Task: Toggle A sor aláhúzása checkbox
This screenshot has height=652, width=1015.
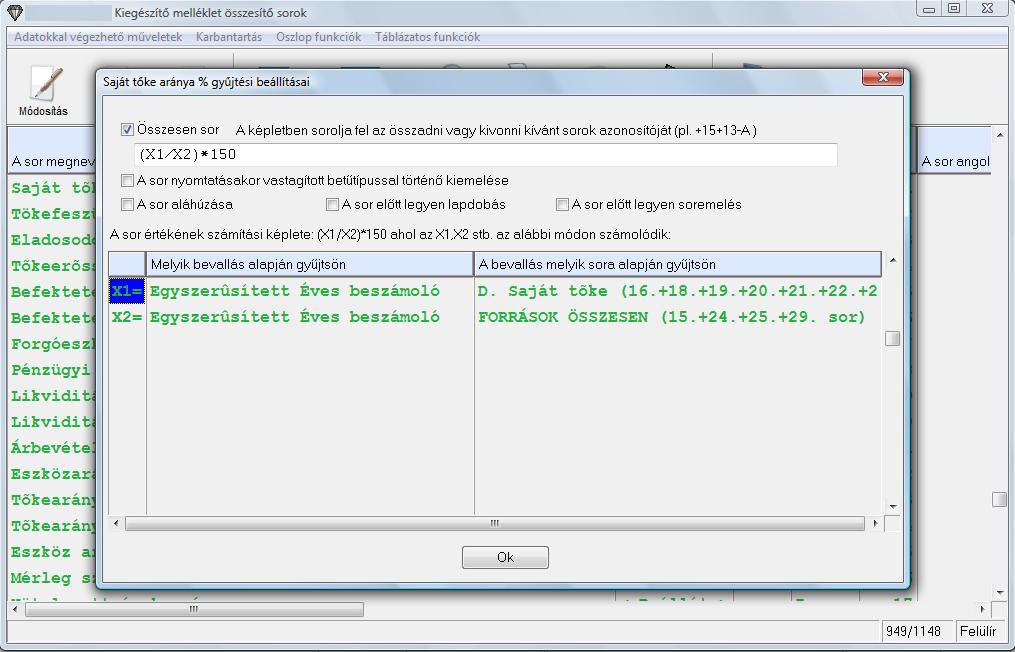Action: 128,205
